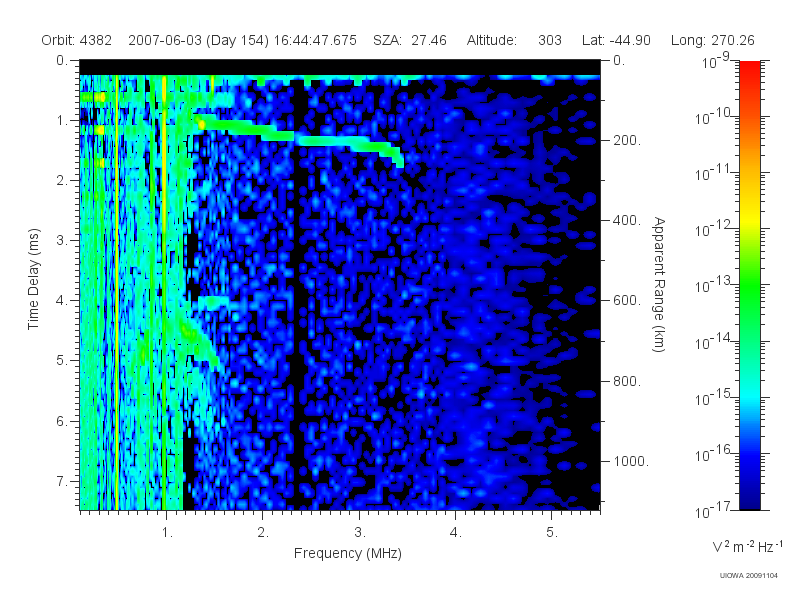Click the colorbar label '10^-13'
This screenshot has height=600, width=800.
click(714, 285)
